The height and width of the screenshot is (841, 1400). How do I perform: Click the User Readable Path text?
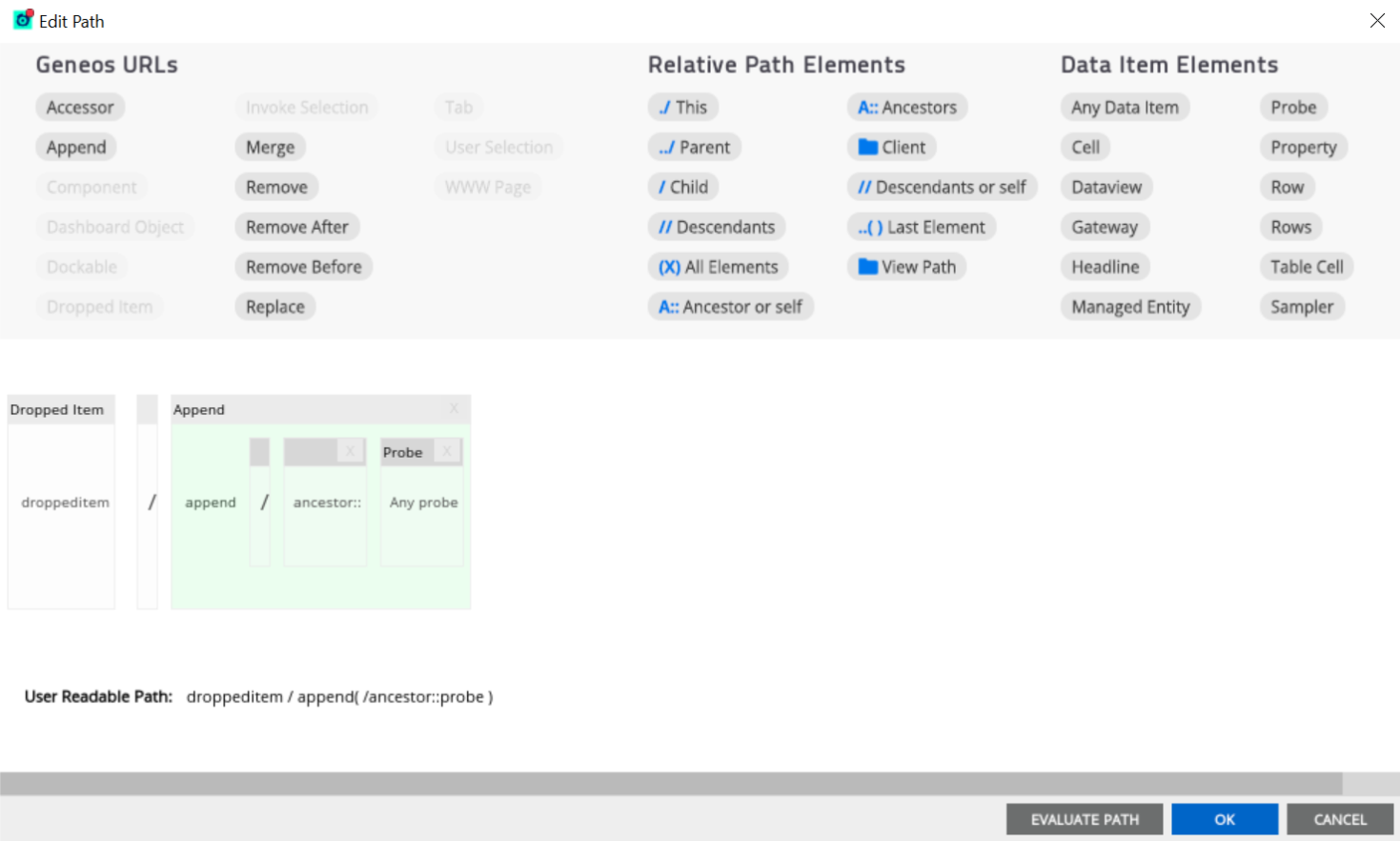pos(340,697)
